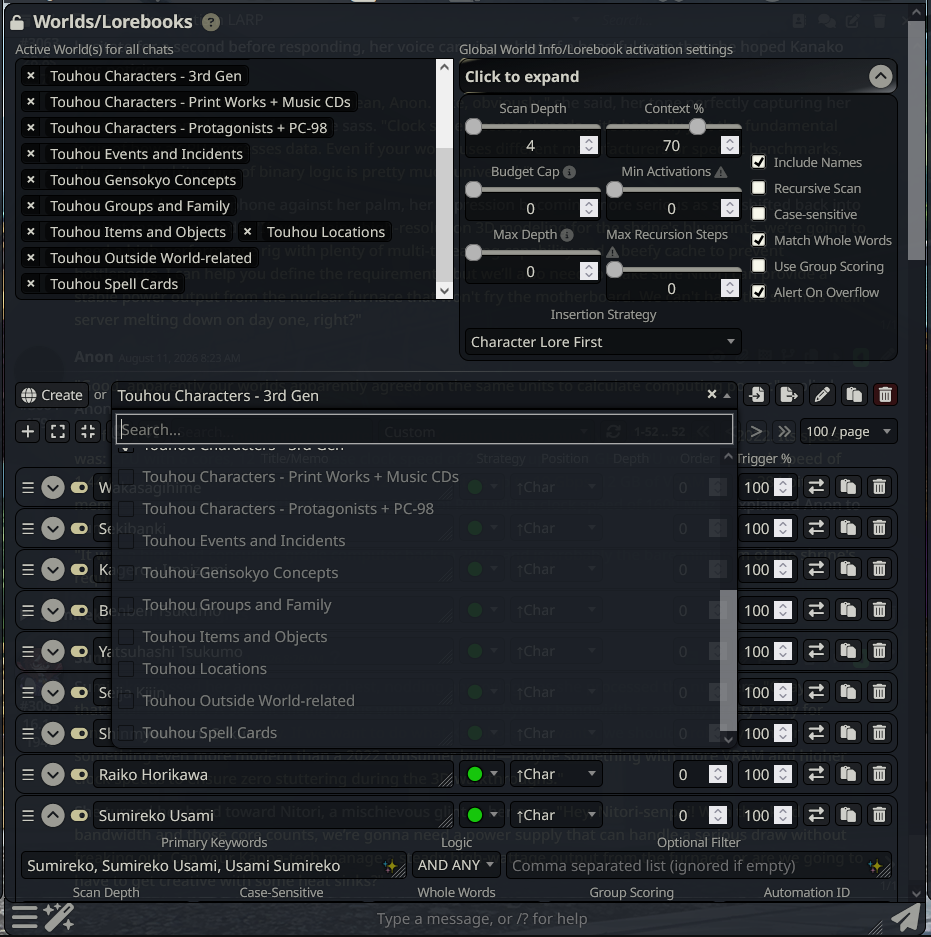Click the Scan Depth slider
The height and width of the screenshot is (937, 931).
pos(532,127)
